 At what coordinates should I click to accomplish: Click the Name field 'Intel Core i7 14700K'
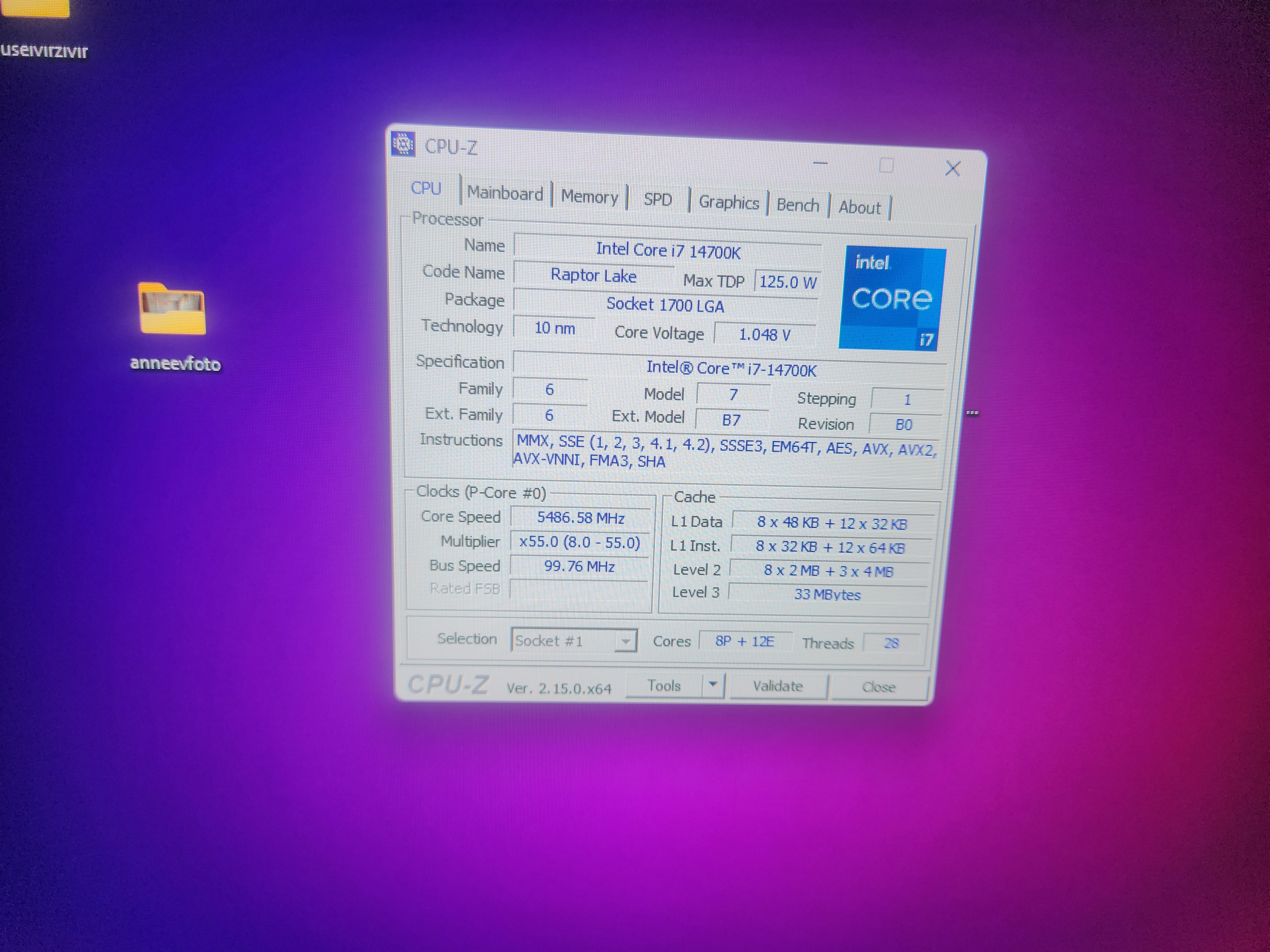[668, 250]
